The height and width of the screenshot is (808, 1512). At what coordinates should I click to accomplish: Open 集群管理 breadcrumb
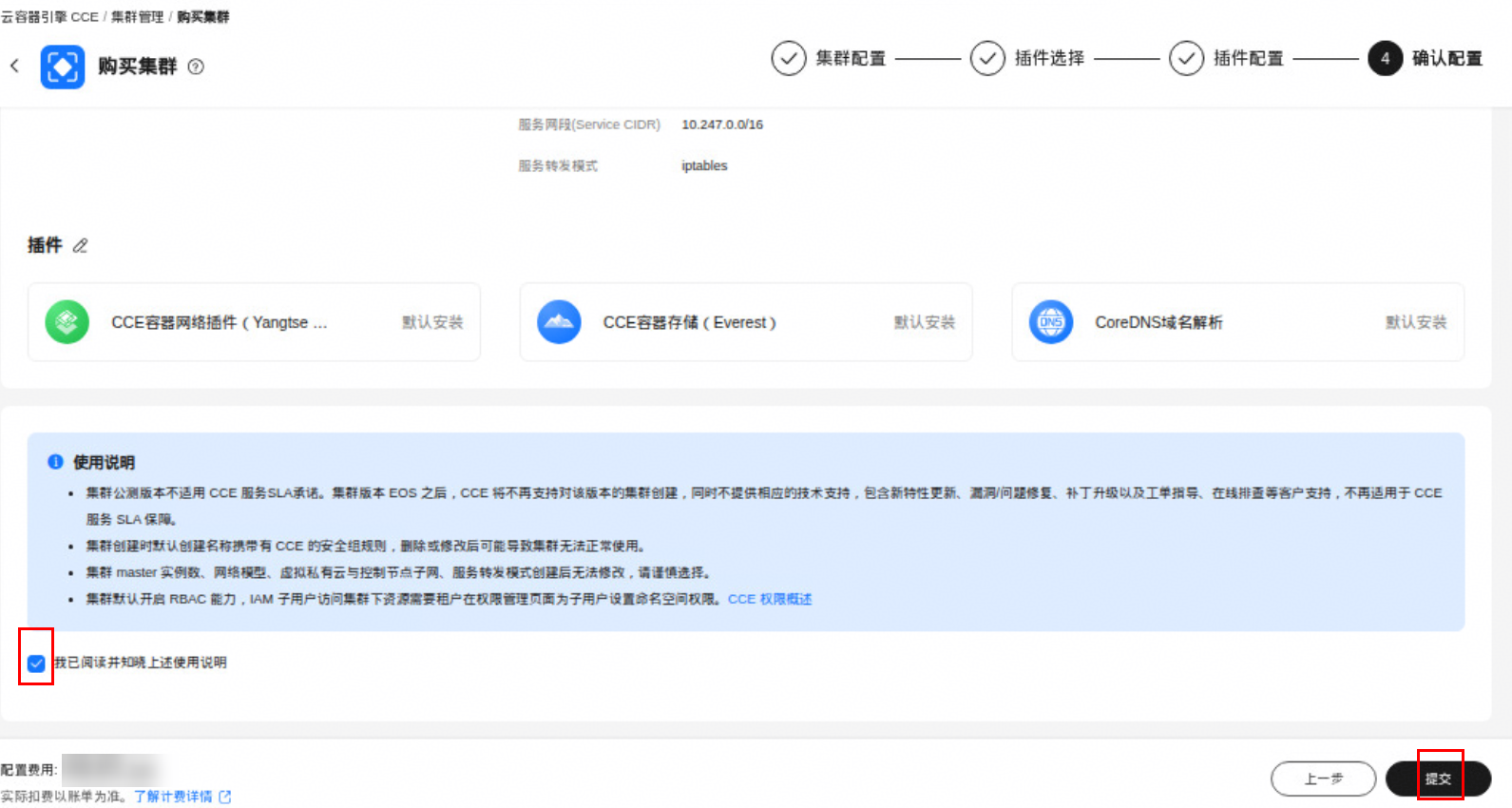coord(137,17)
